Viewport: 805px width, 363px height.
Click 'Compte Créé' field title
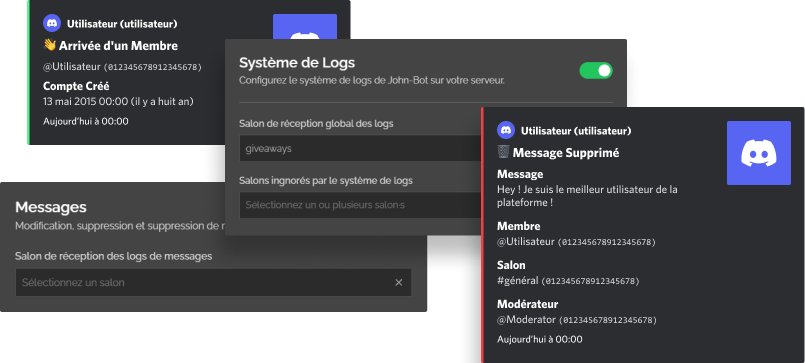tap(76, 86)
